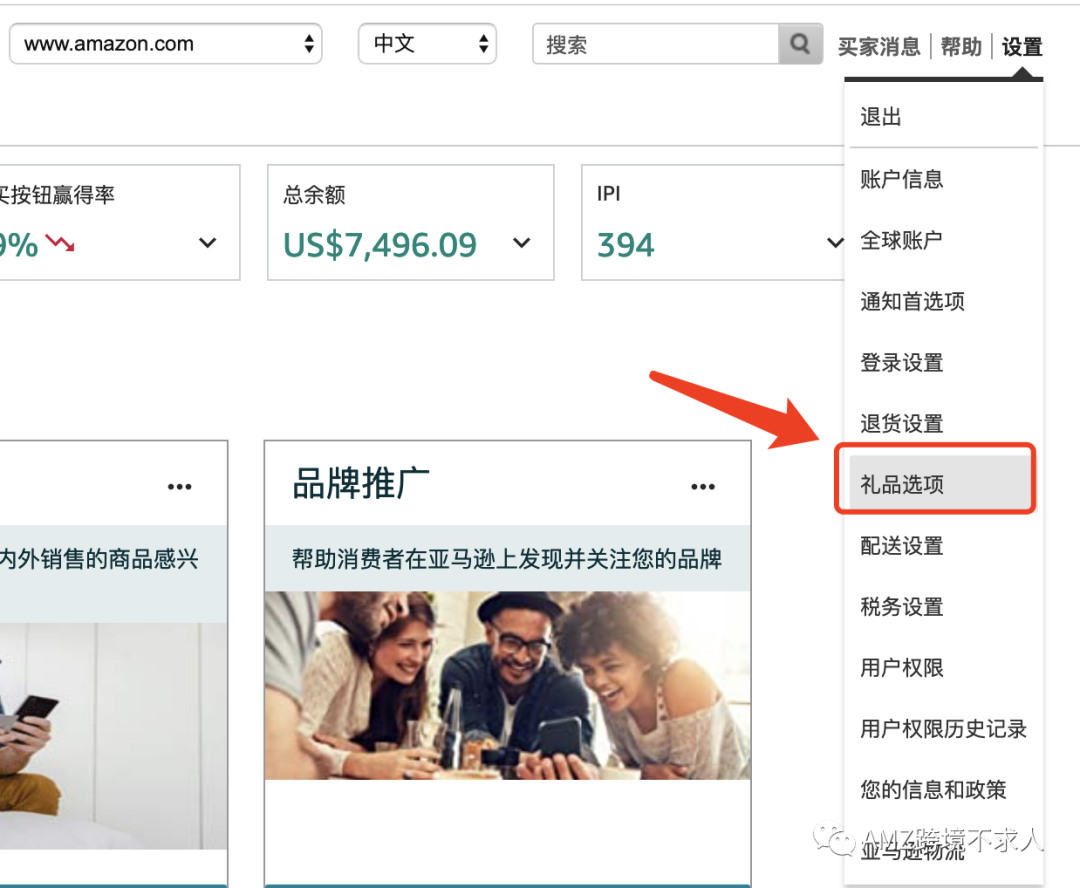Open 账户信息 settings

903,178
